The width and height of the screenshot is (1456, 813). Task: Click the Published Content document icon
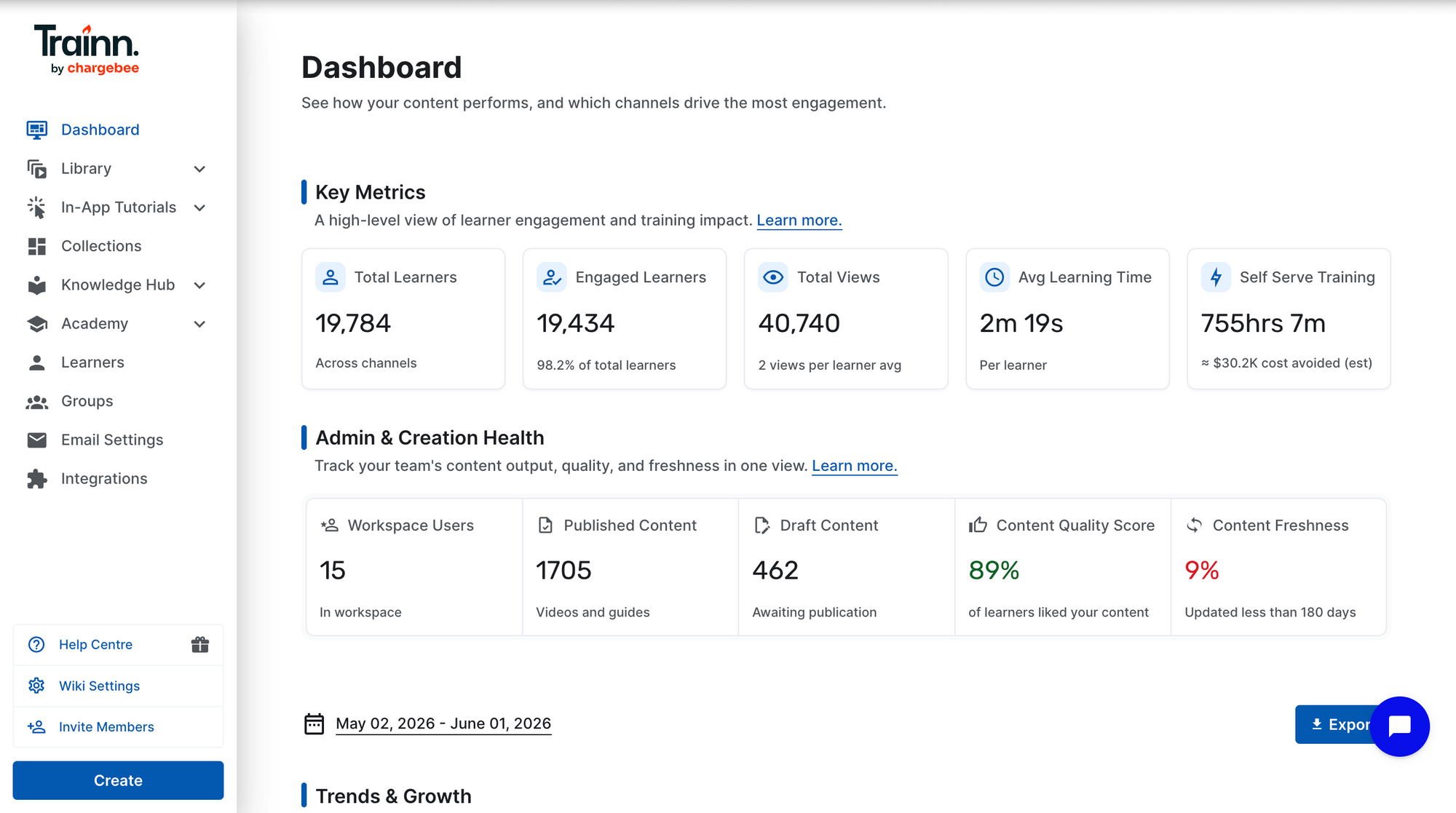(x=545, y=525)
